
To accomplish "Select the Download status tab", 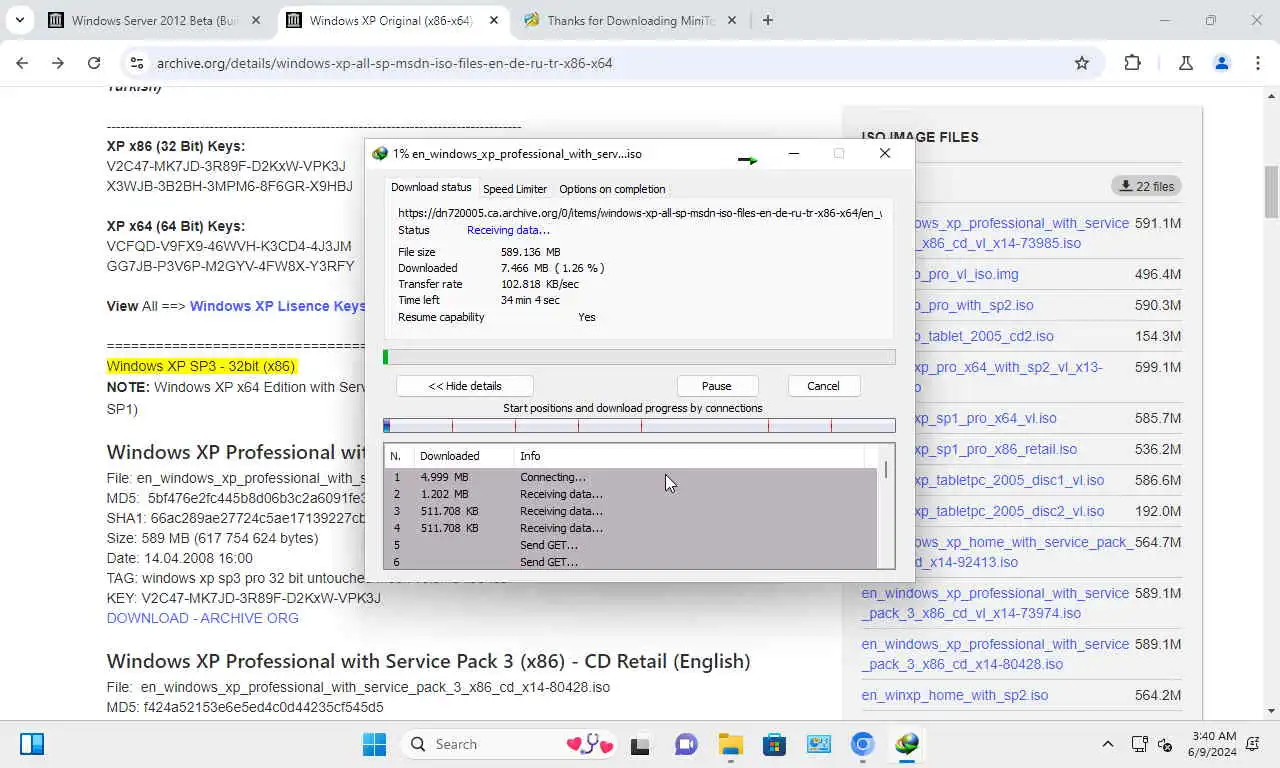I will (x=431, y=187).
